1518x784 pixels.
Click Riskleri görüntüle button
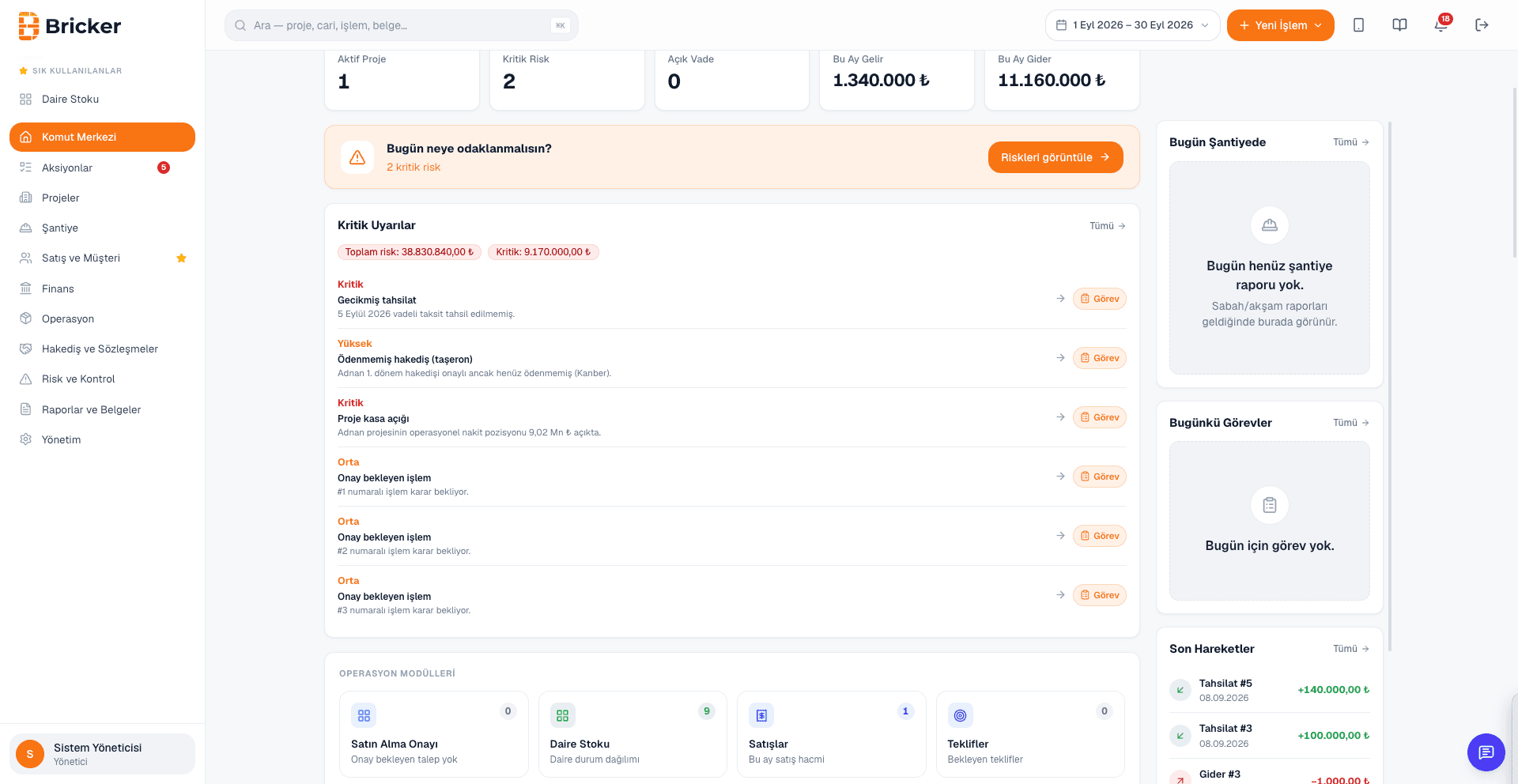[1055, 157]
